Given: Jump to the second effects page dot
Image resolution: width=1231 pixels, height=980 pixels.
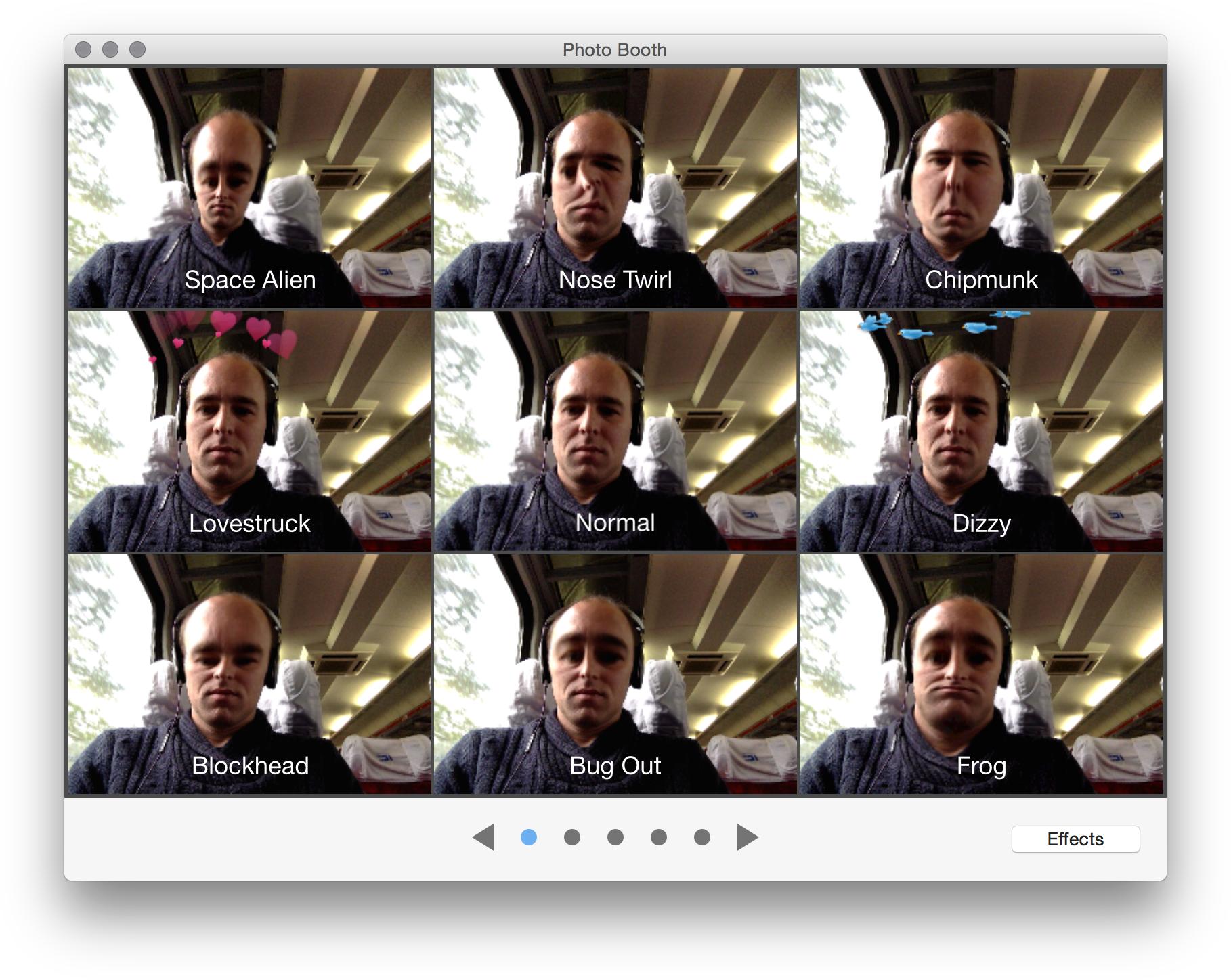Looking at the screenshot, I should (572, 837).
